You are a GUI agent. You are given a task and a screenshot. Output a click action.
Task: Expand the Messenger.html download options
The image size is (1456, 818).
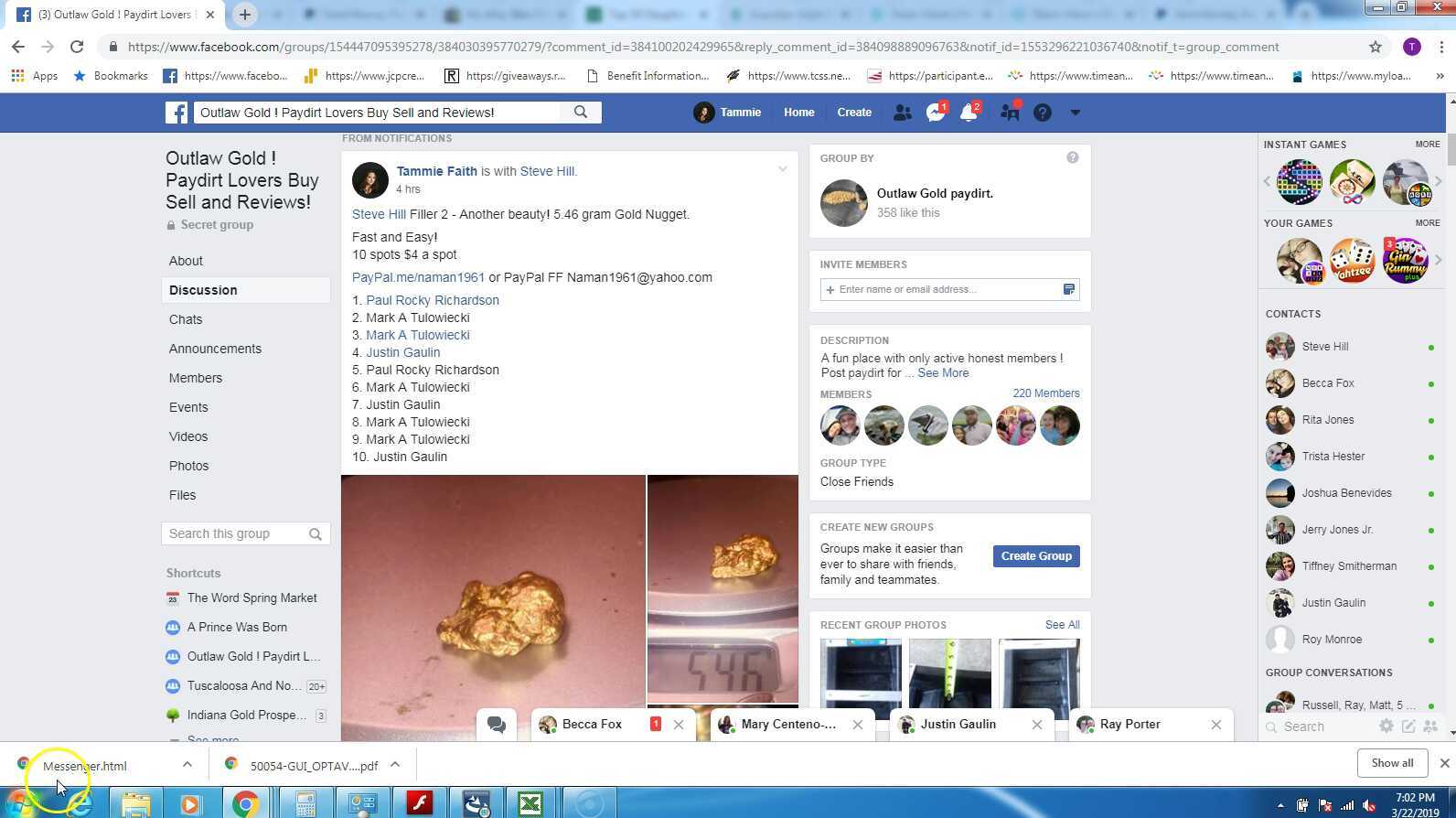tap(187, 765)
